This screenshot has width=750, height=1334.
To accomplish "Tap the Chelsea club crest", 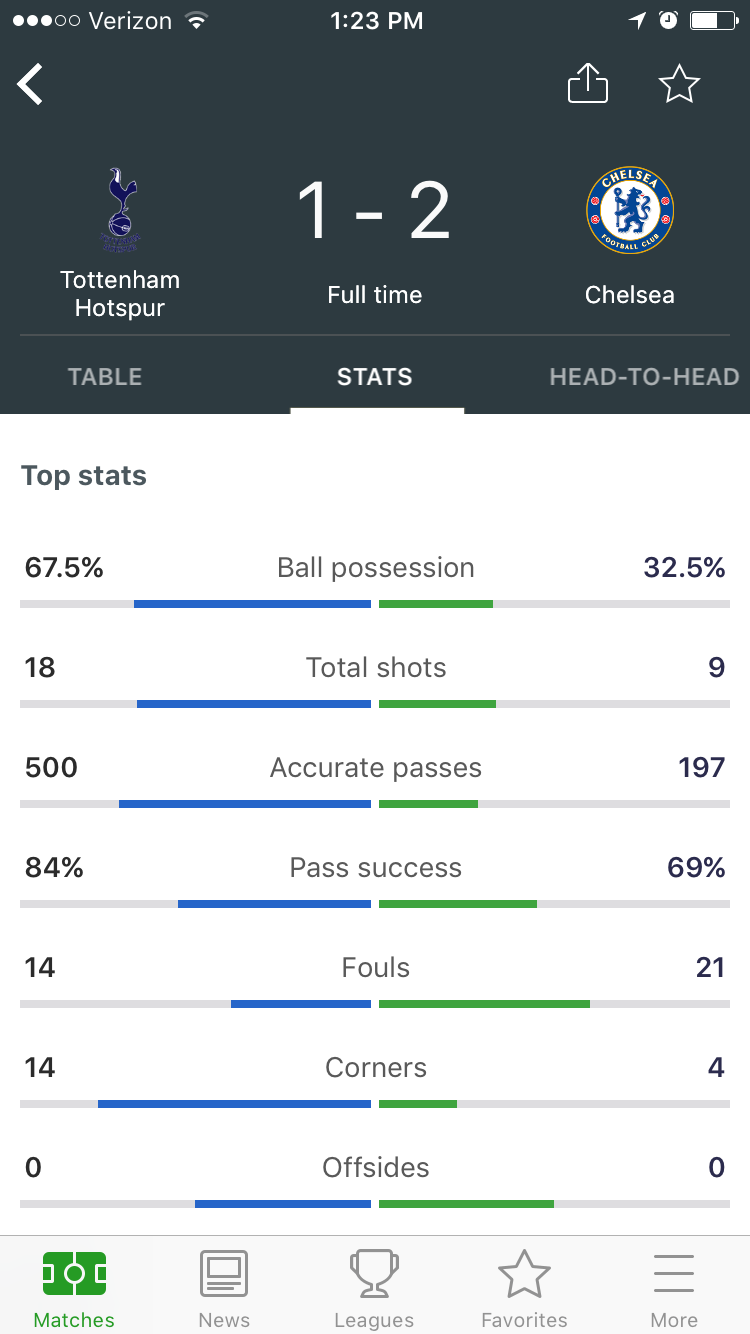I will [630, 210].
